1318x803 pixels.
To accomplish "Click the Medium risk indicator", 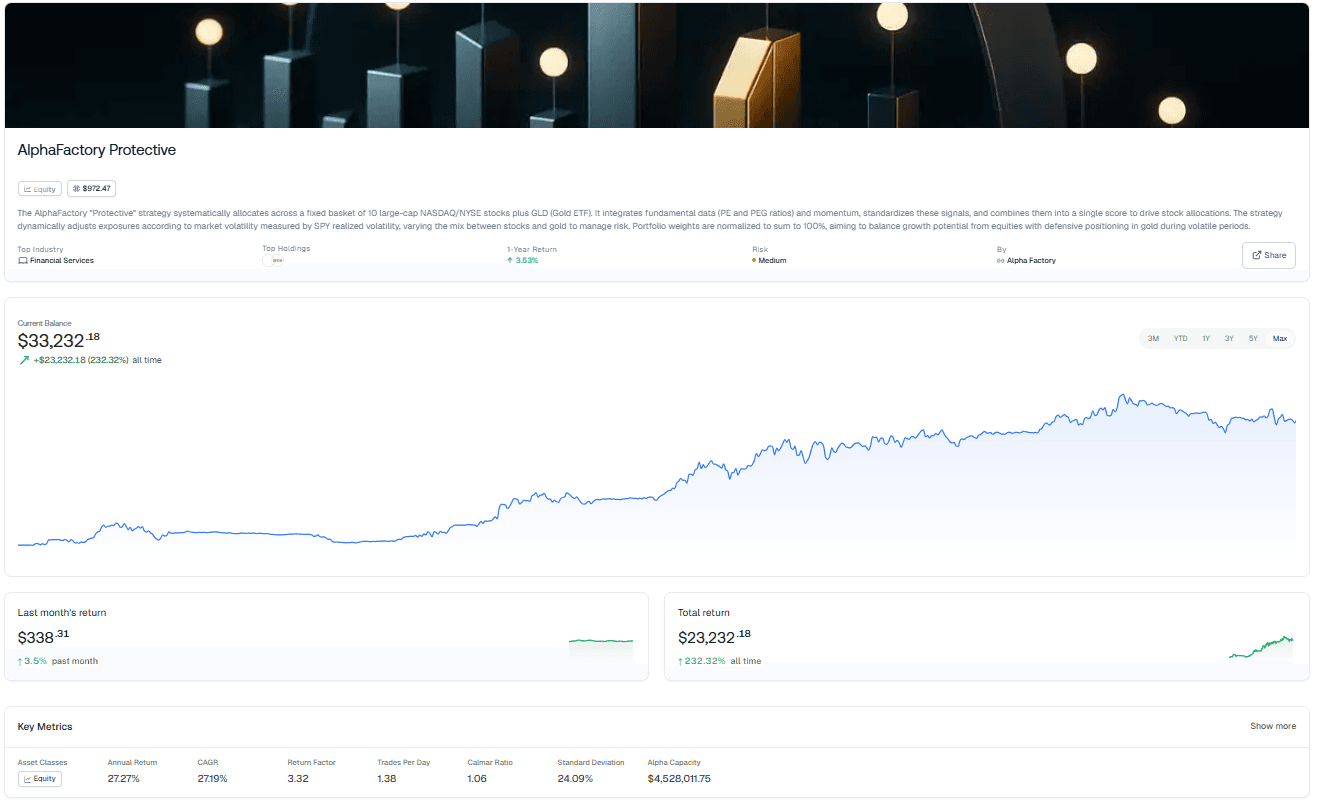I will point(769,261).
